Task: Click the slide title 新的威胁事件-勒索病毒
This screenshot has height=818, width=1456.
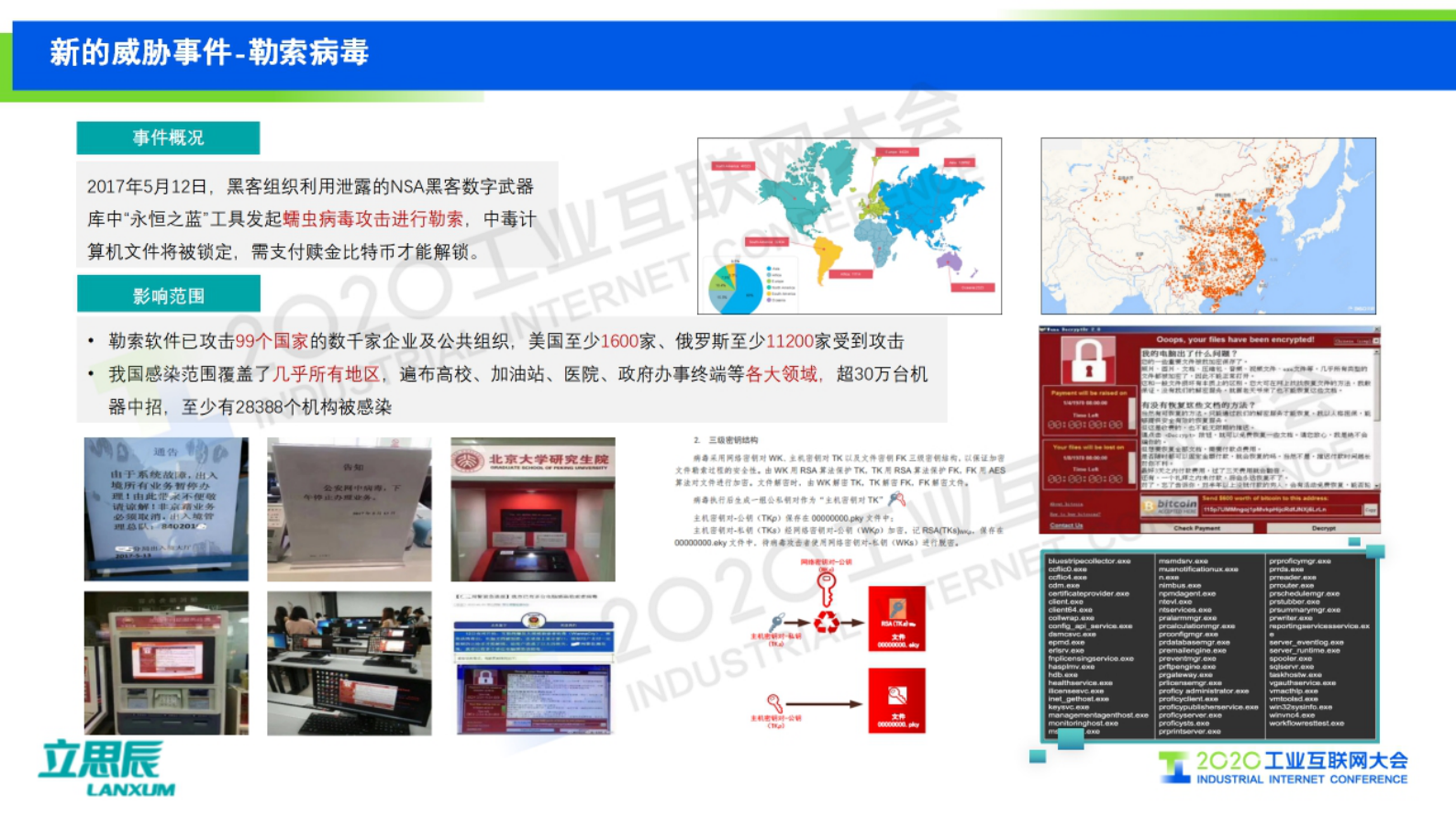Action: 209,52
